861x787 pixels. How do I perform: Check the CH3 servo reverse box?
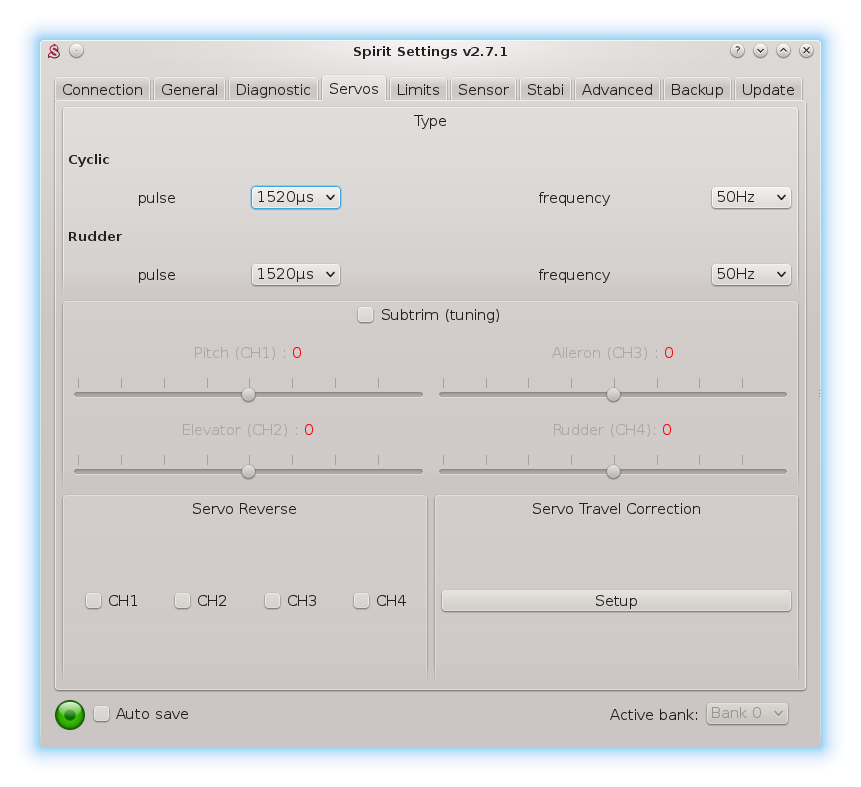pyautogui.click(x=273, y=601)
